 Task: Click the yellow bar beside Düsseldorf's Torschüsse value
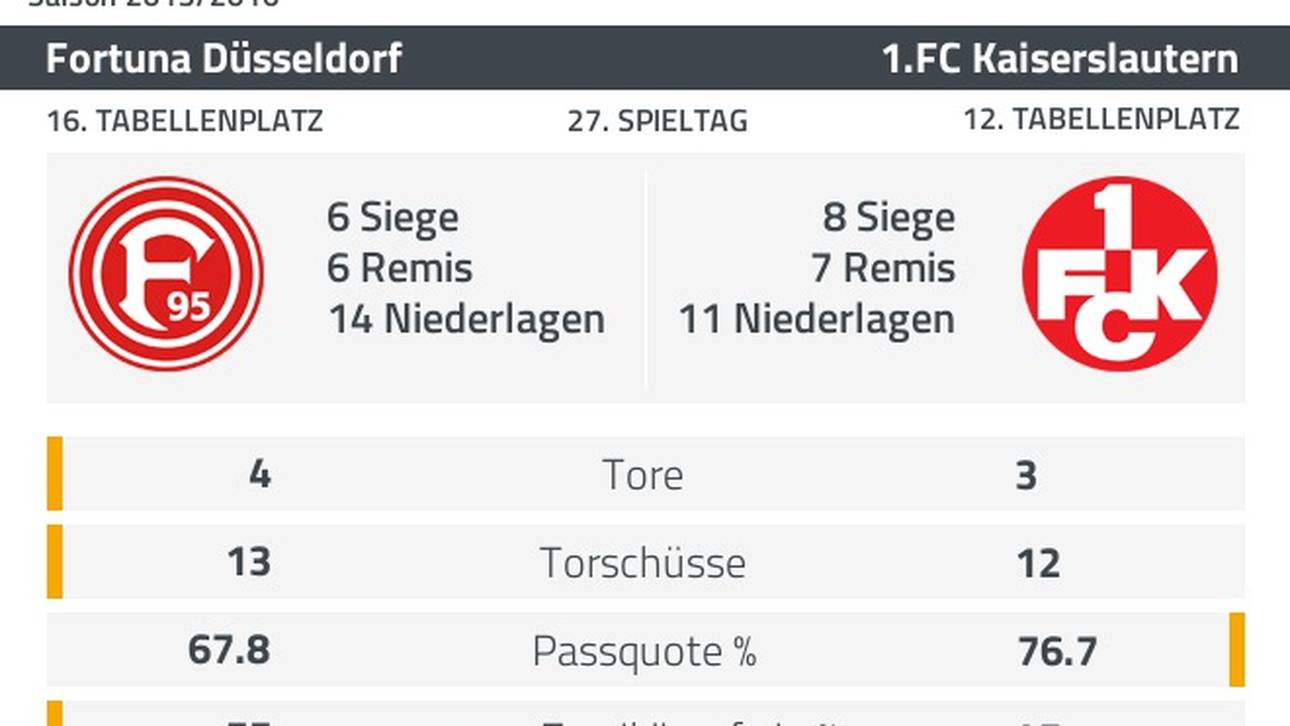point(55,561)
